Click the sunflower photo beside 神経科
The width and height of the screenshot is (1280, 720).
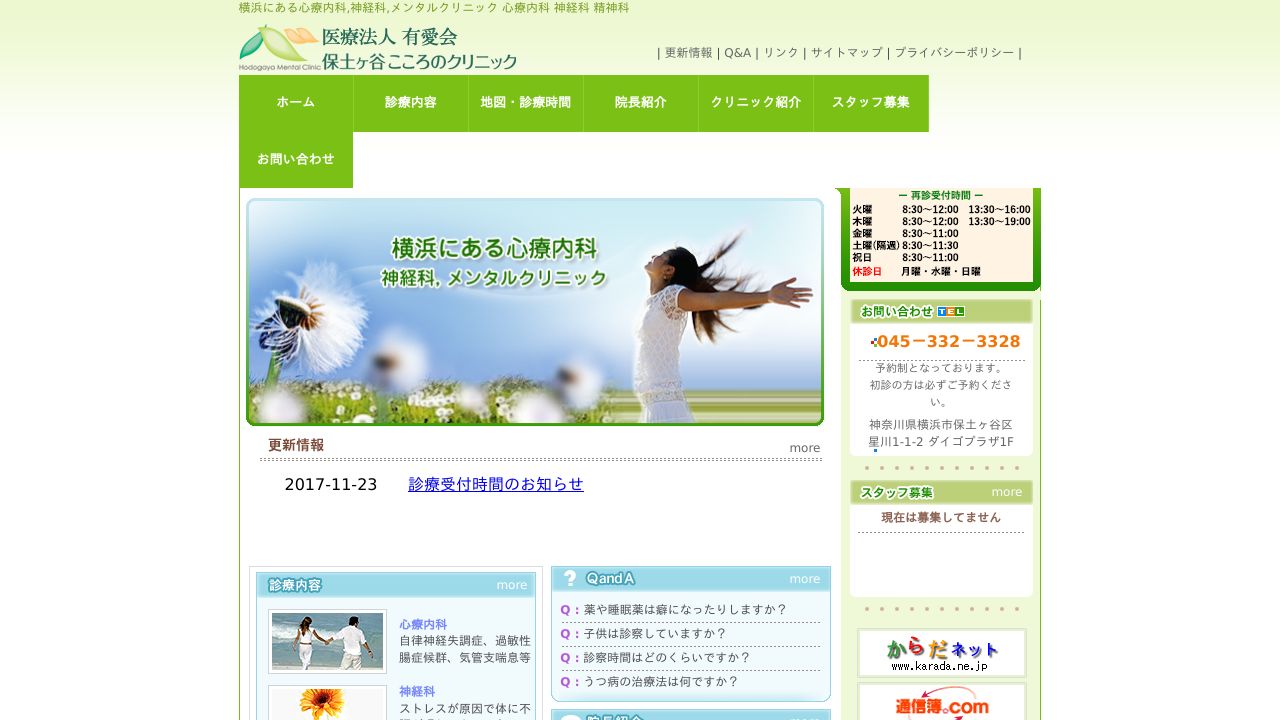tap(327, 706)
